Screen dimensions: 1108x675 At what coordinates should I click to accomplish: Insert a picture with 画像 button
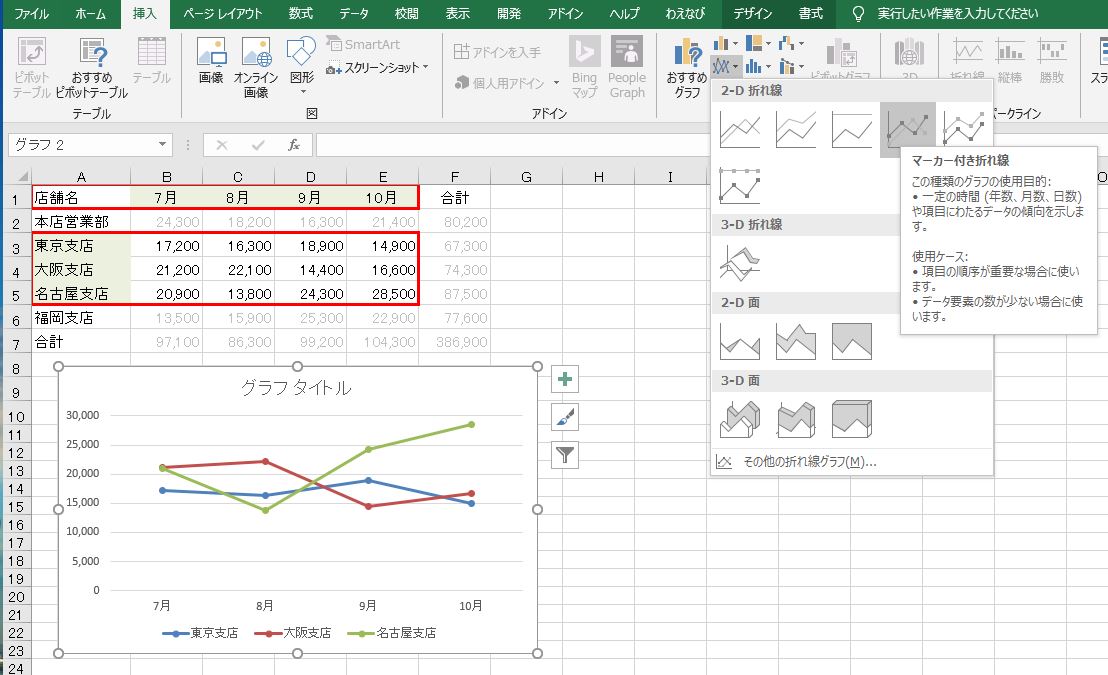211,62
